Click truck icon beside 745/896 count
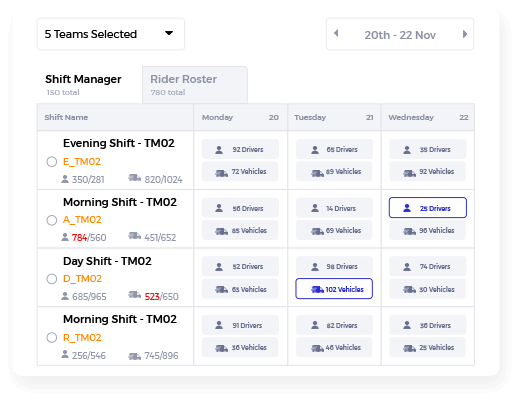This screenshot has width=520, height=401. [x=134, y=356]
